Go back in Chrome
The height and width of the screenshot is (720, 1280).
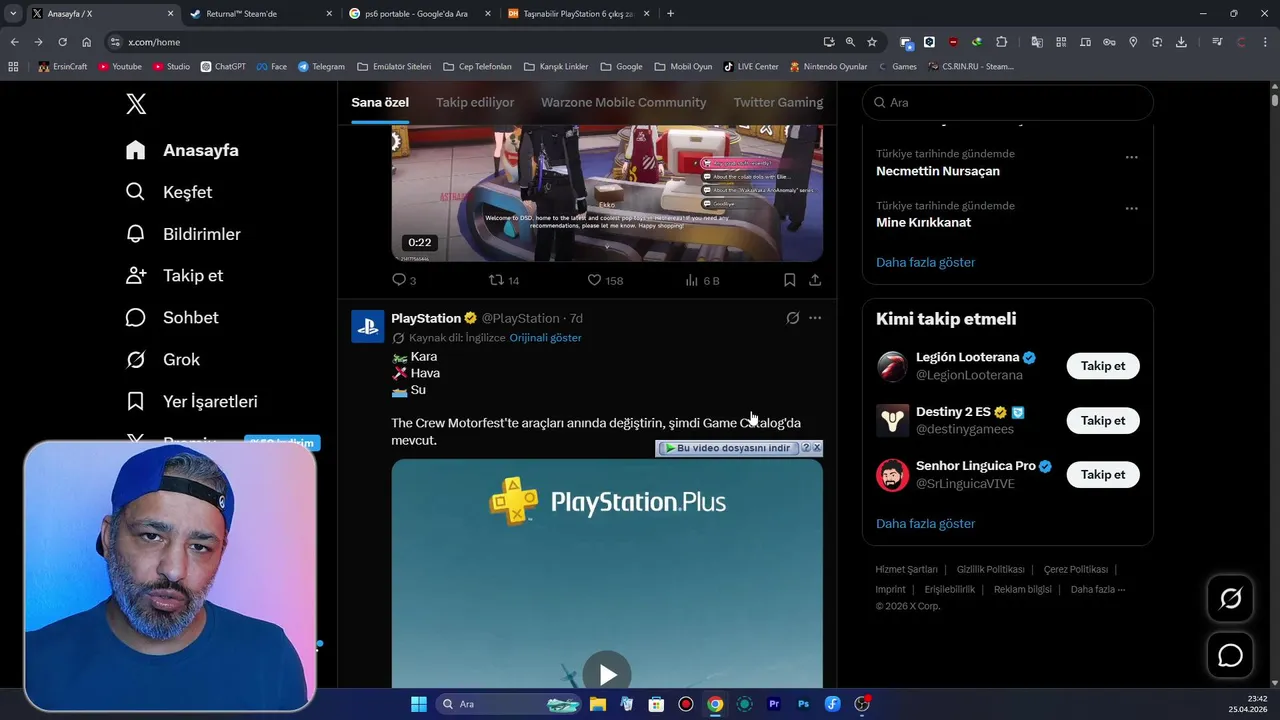[14, 42]
